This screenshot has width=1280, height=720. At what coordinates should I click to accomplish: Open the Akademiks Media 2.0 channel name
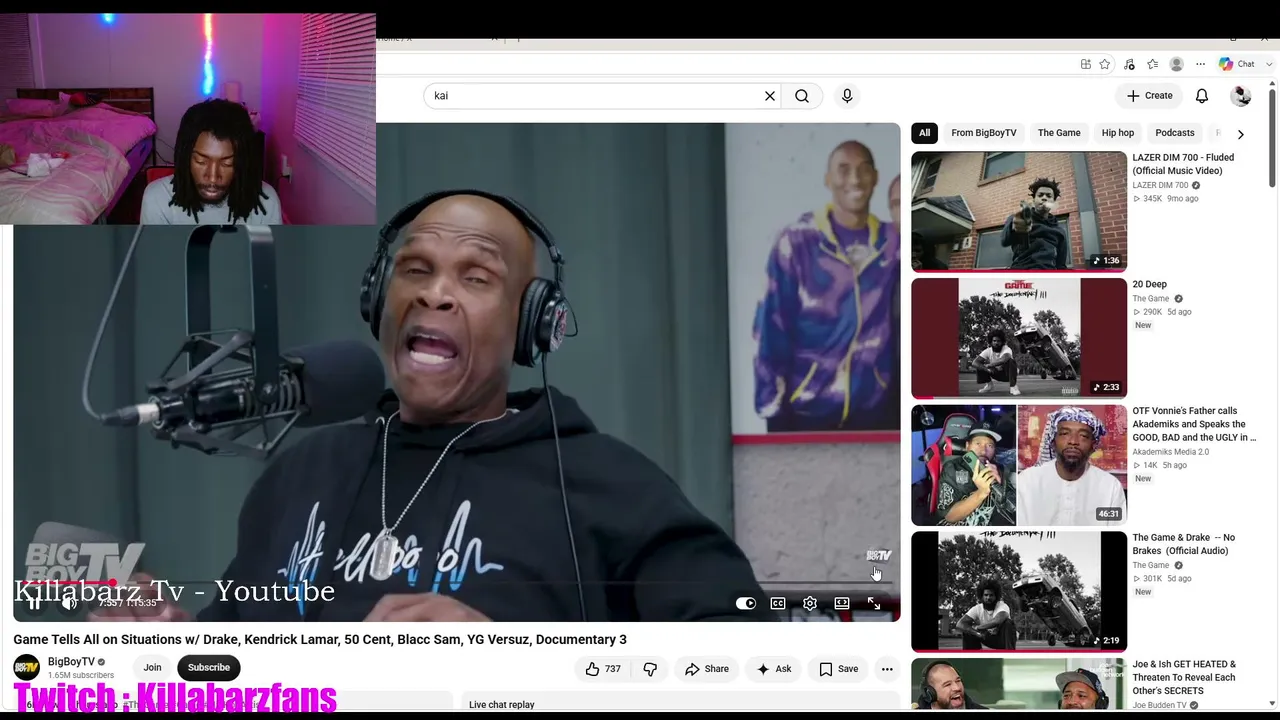[1171, 452]
